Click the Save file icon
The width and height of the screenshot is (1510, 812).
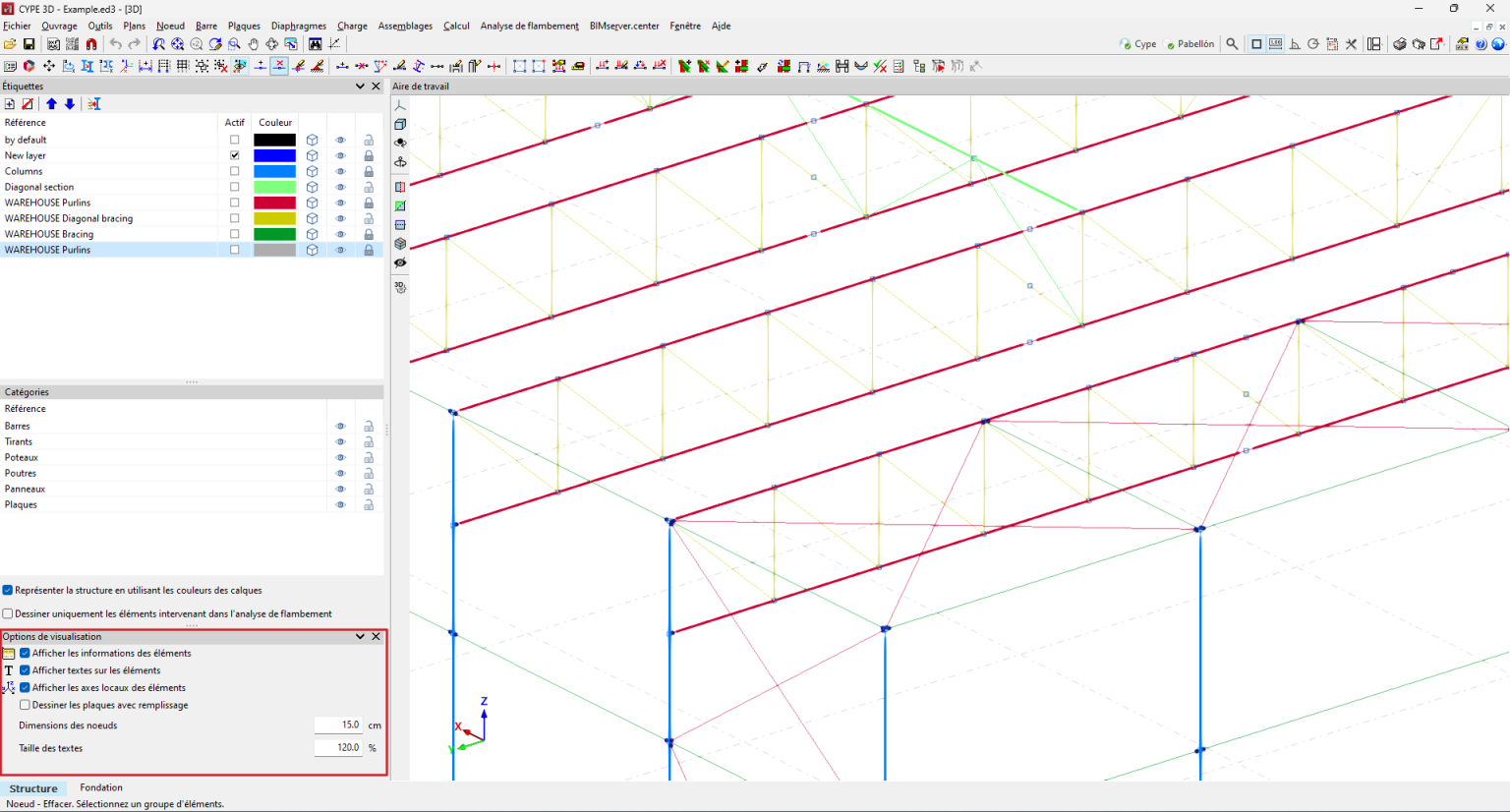29,44
